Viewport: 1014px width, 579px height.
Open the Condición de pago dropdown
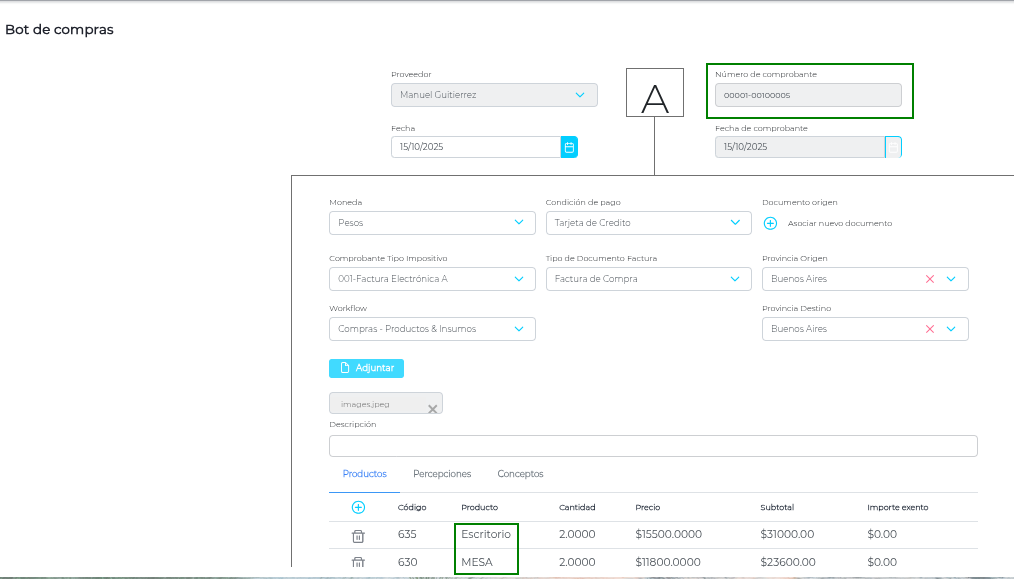[x=649, y=223]
